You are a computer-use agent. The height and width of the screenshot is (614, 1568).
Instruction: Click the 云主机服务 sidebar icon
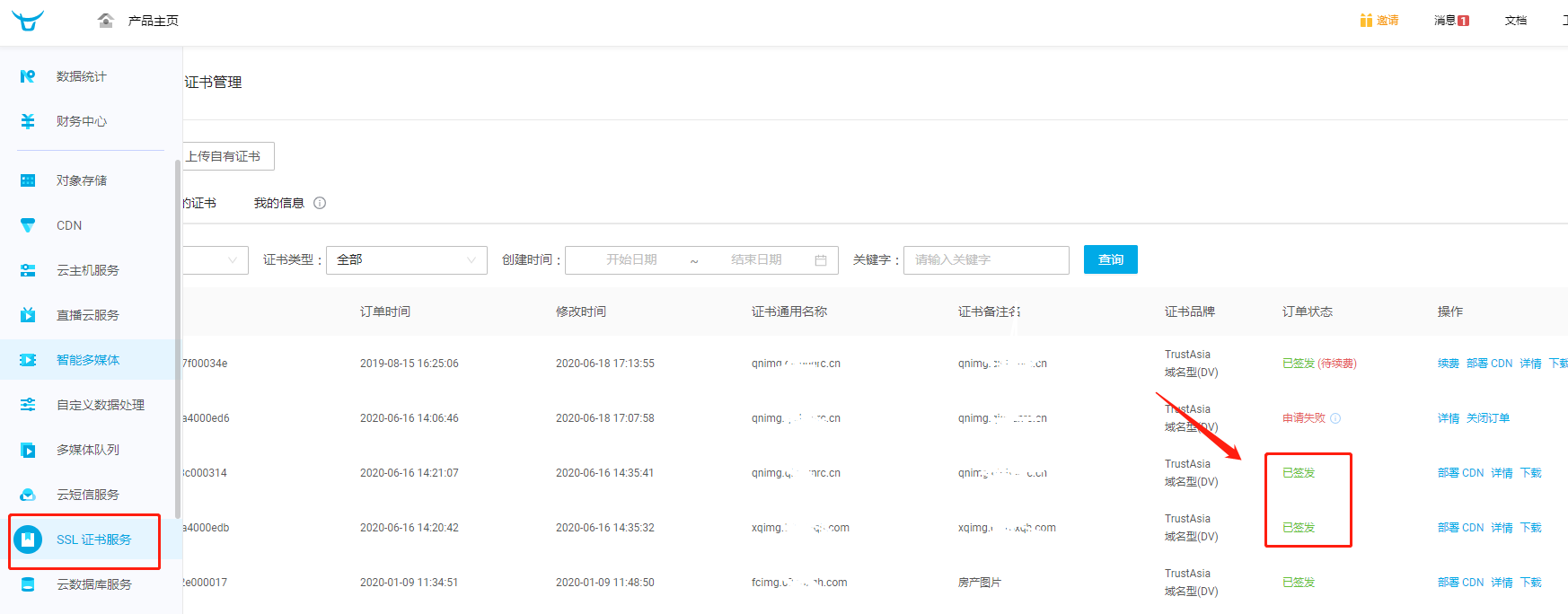tap(28, 270)
